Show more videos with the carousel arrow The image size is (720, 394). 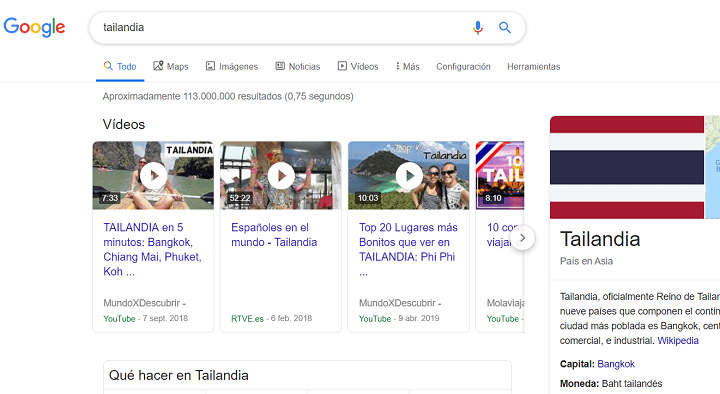(522, 237)
